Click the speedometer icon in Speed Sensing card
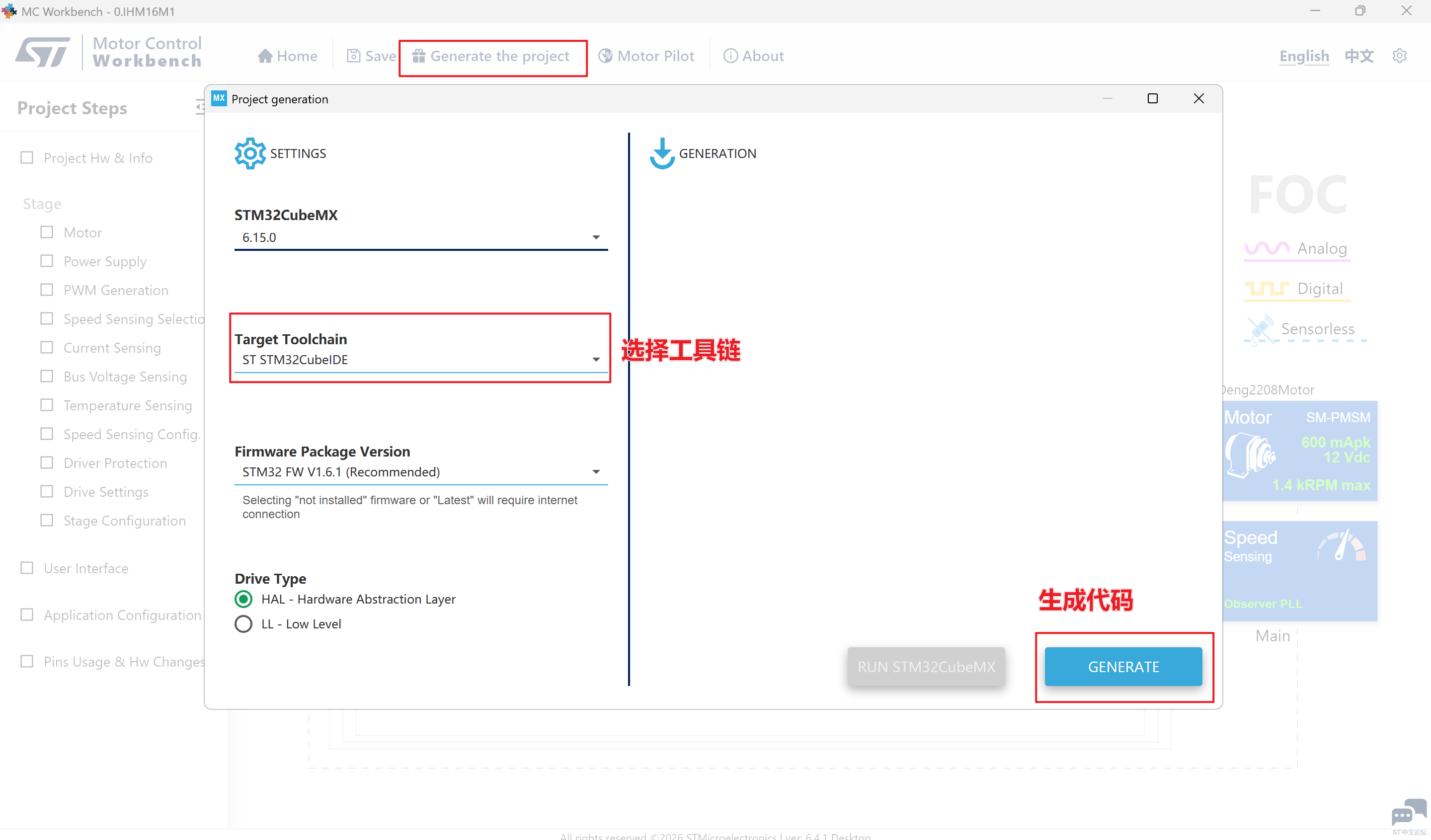The image size is (1431, 840). 1341,545
